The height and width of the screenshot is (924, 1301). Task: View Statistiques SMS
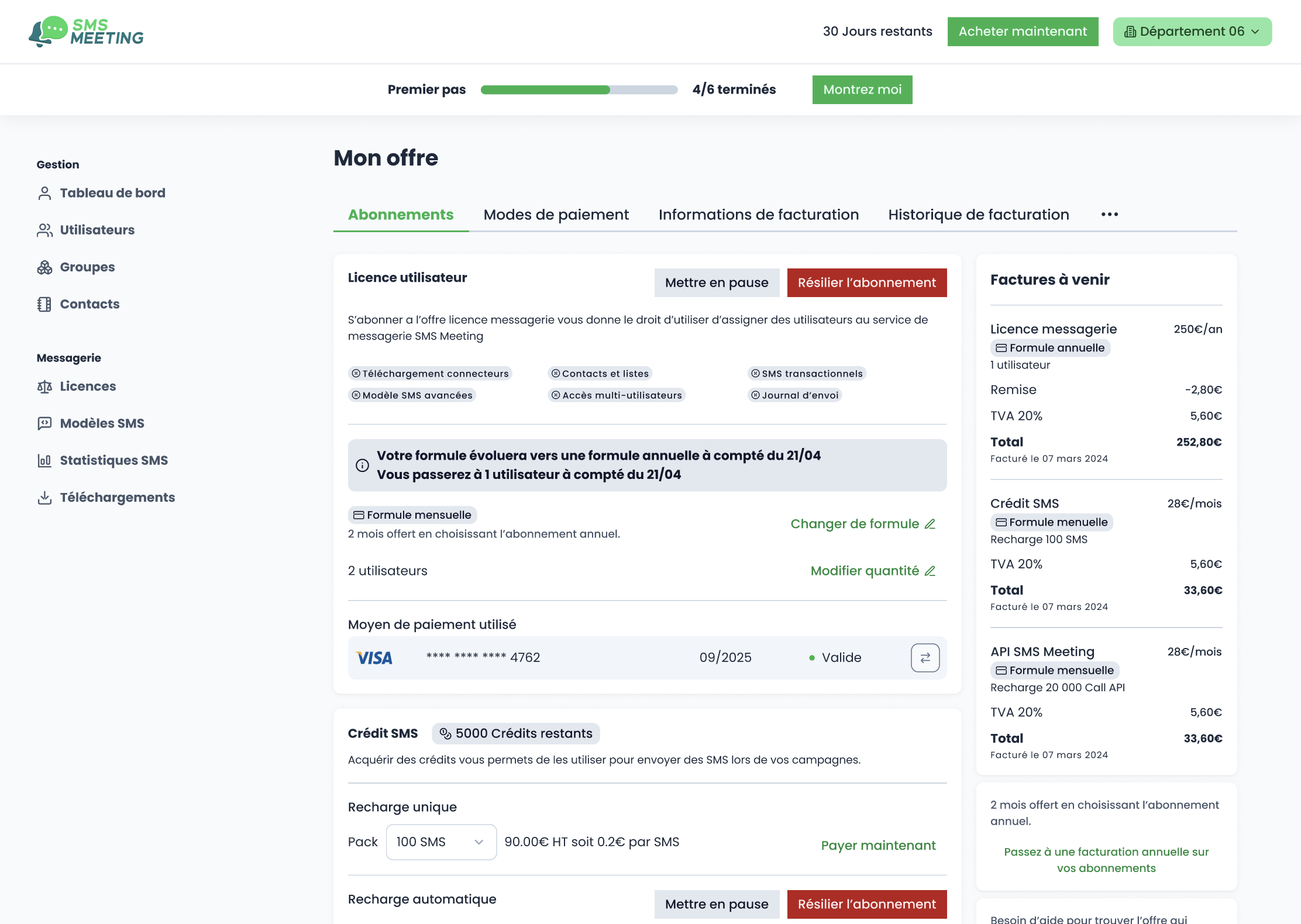pyautogui.click(x=102, y=460)
